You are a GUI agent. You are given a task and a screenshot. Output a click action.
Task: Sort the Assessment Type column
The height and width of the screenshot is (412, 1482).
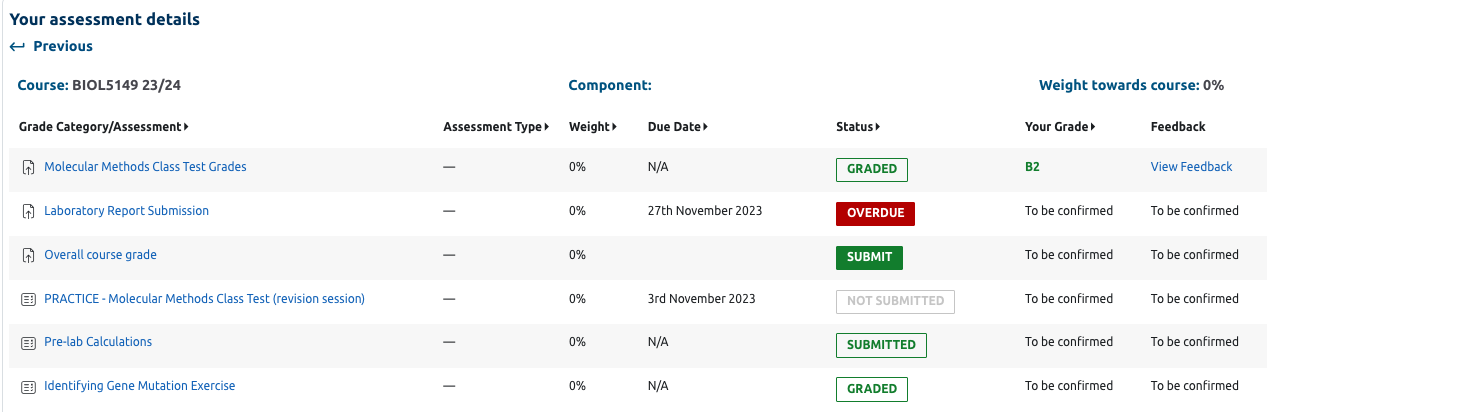547,127
